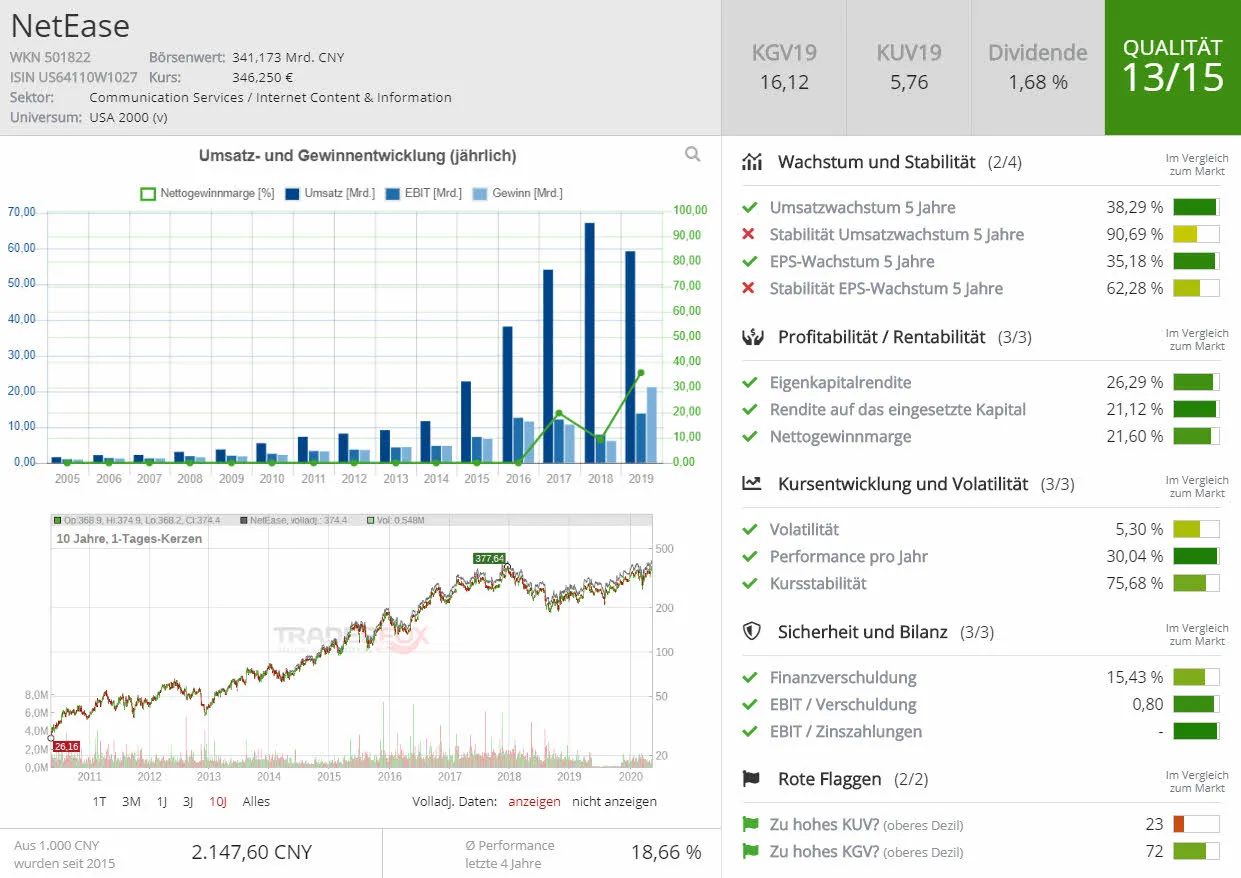Screen dimensions: 1241x878
Task: Switch price chart to 1T range
Action: [100, 802]
